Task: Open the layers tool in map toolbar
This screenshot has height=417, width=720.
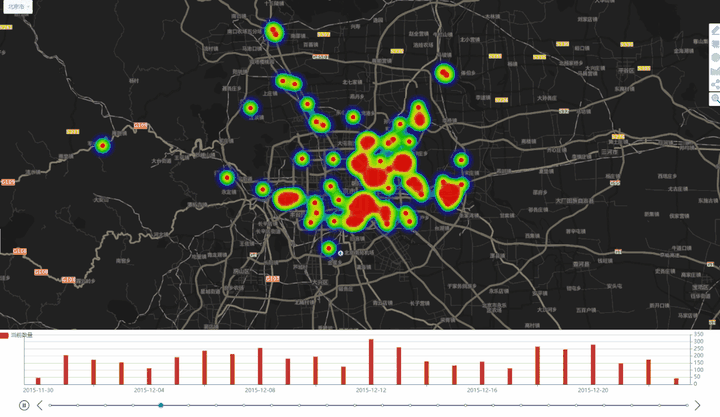Action: (x=715, y=44)
